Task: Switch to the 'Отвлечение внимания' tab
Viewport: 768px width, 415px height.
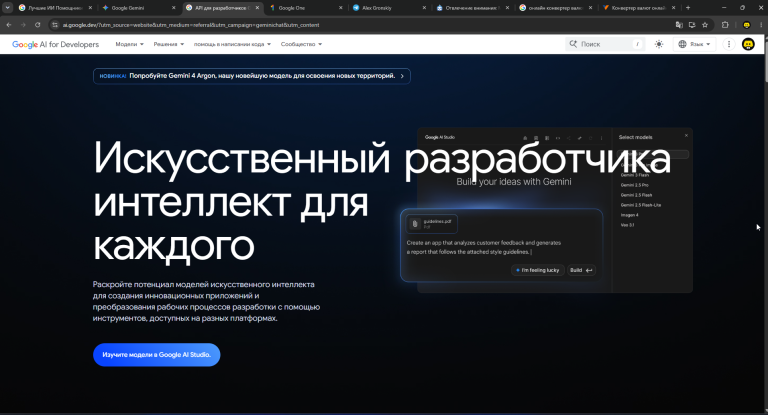Action: (x=472, y=8)
